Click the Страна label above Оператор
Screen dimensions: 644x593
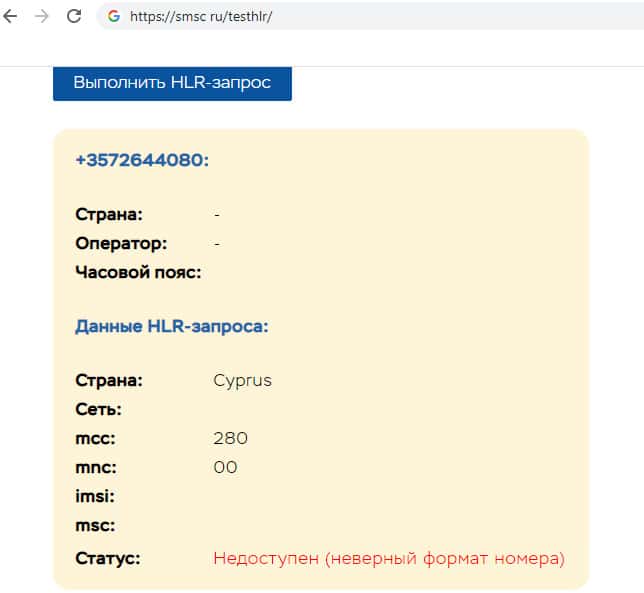pyautogui.click(x=109, y=214)
